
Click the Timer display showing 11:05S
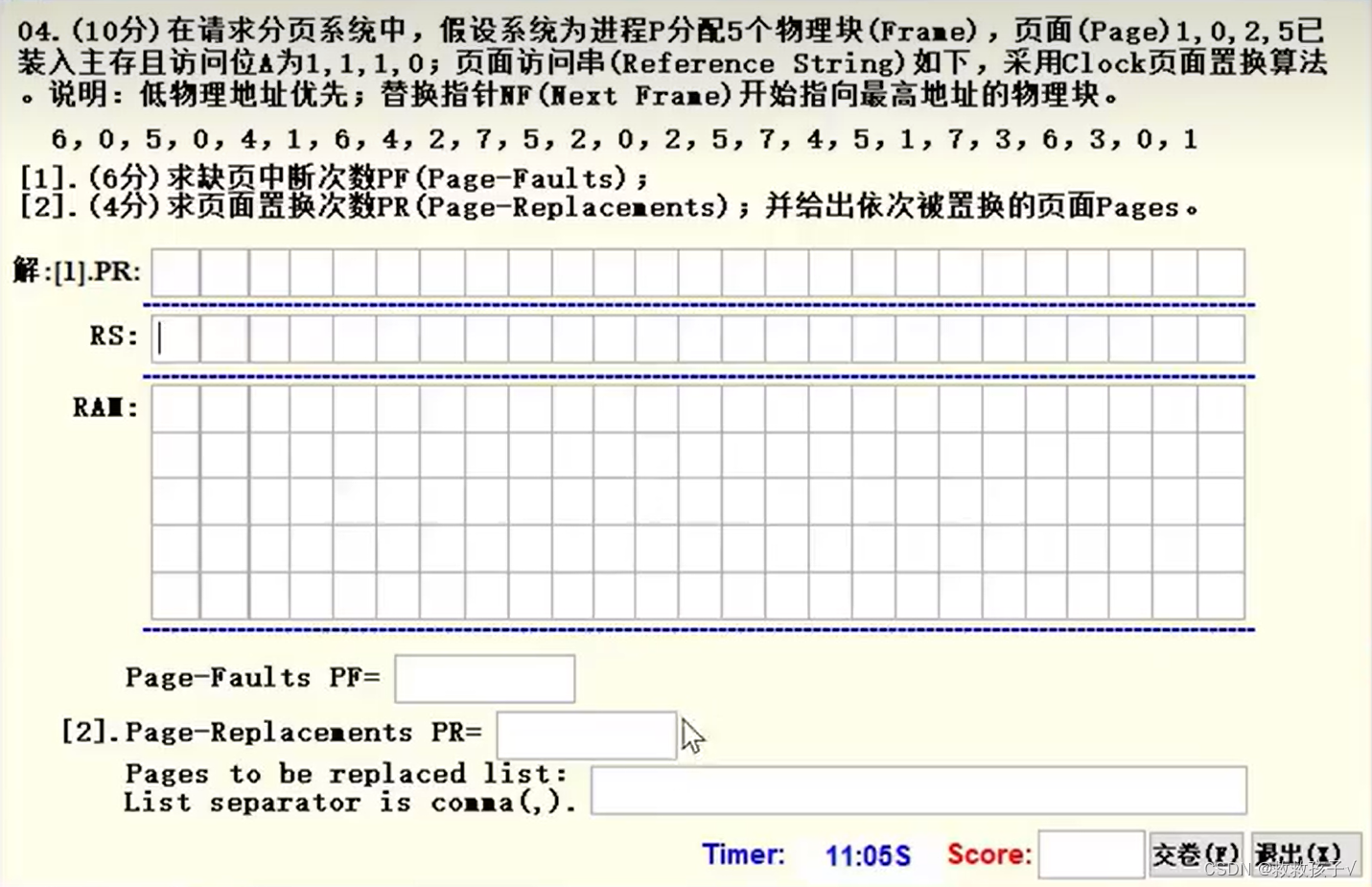tap(866, 854)
